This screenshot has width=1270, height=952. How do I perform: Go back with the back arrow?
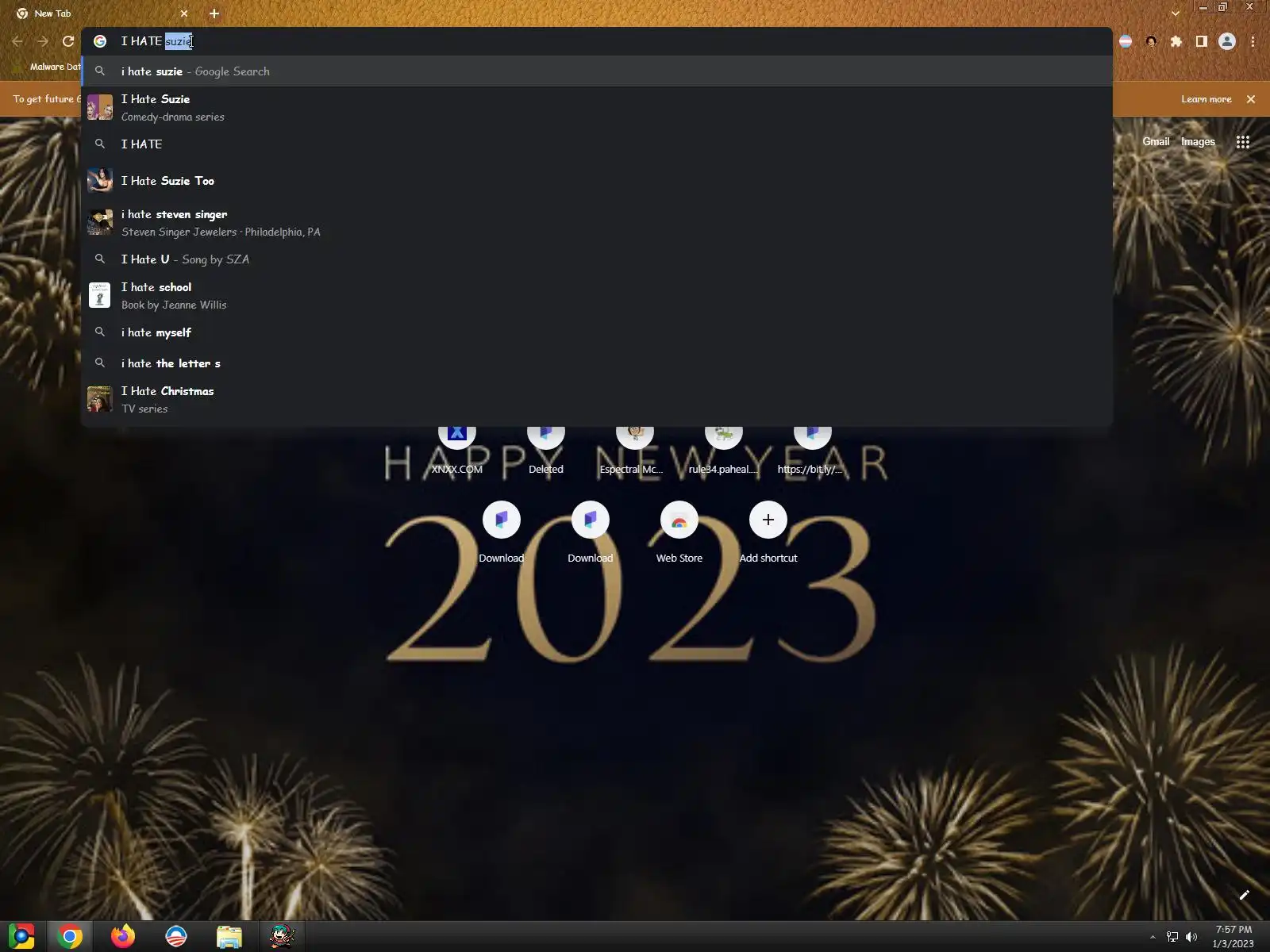pyautogui.click(x=17, y=41)
